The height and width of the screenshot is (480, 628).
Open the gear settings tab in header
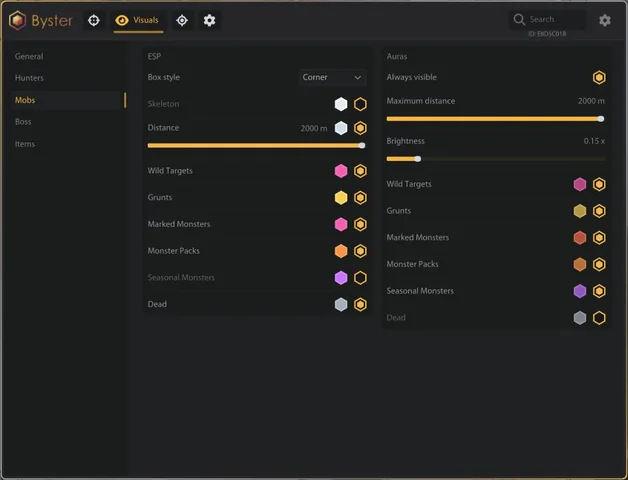click(x=209, y=20)
